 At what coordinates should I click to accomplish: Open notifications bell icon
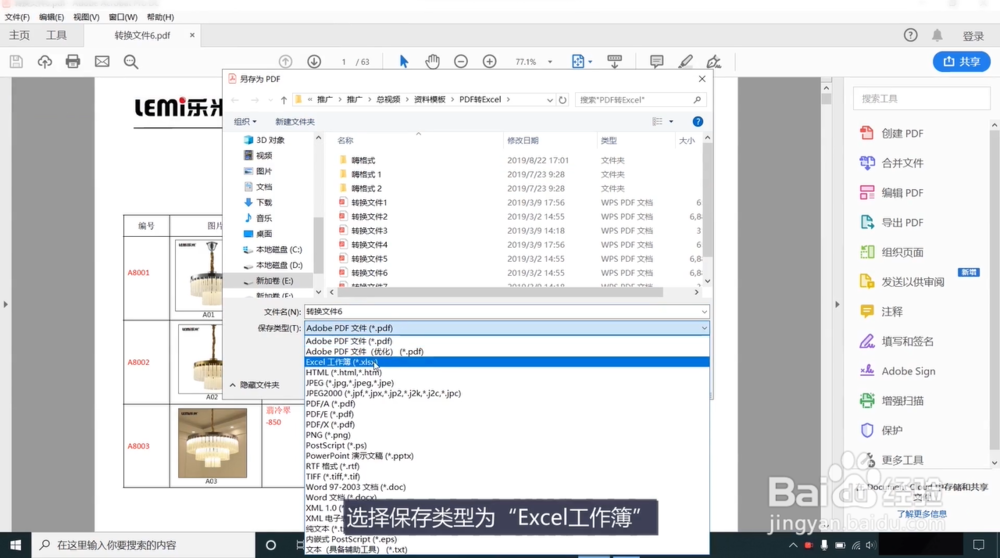tap(937, 35)
